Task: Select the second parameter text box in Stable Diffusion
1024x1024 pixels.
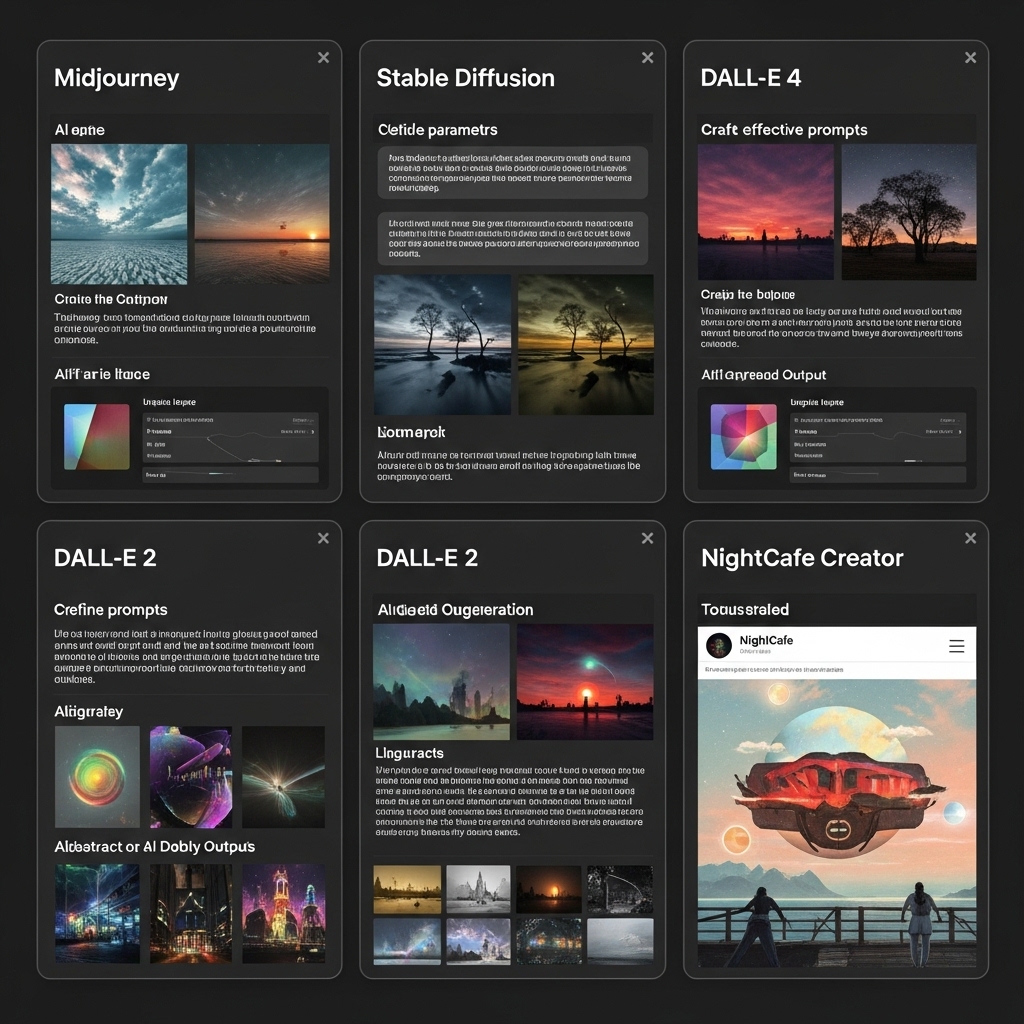Action: pyautogui.click(x=513, y=238)
